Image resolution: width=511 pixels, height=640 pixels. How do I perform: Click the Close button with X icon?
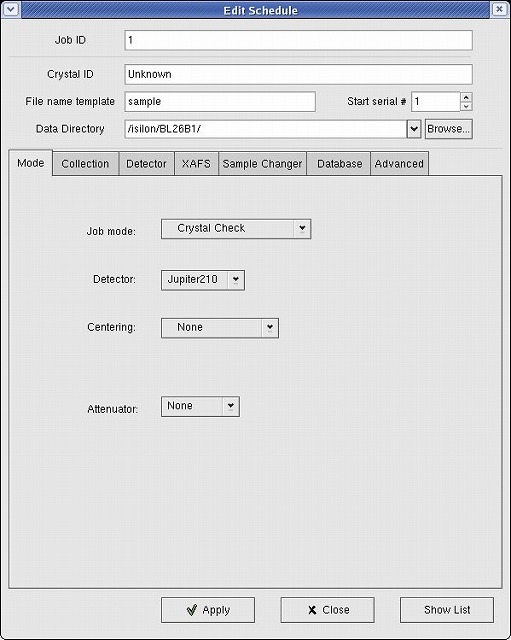pos(327,610)
